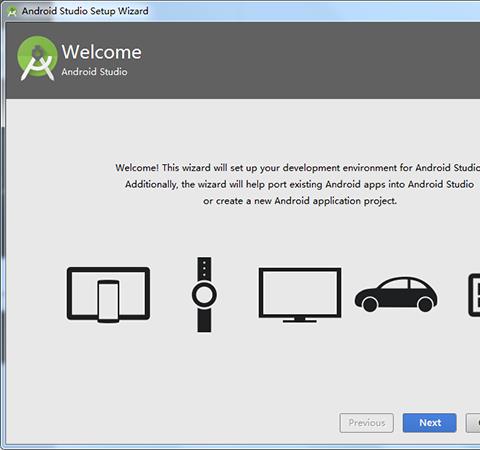The width and height of the screenshot is (480, 450).
Task: Click the line 'Additionally, the wizard will help port'
Action: click(x=299, y=184)
